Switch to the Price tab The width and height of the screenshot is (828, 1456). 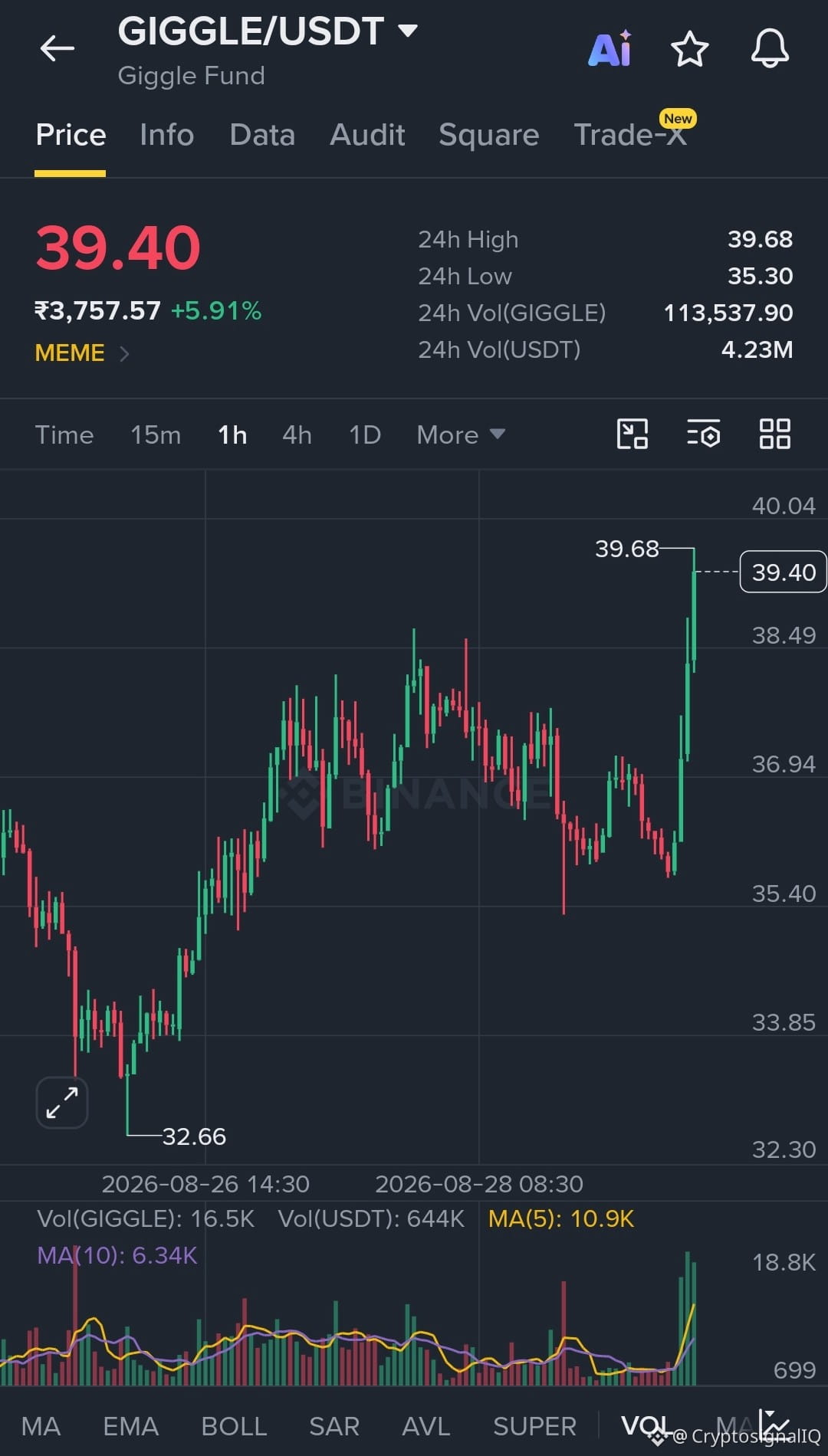coord(71,135)
